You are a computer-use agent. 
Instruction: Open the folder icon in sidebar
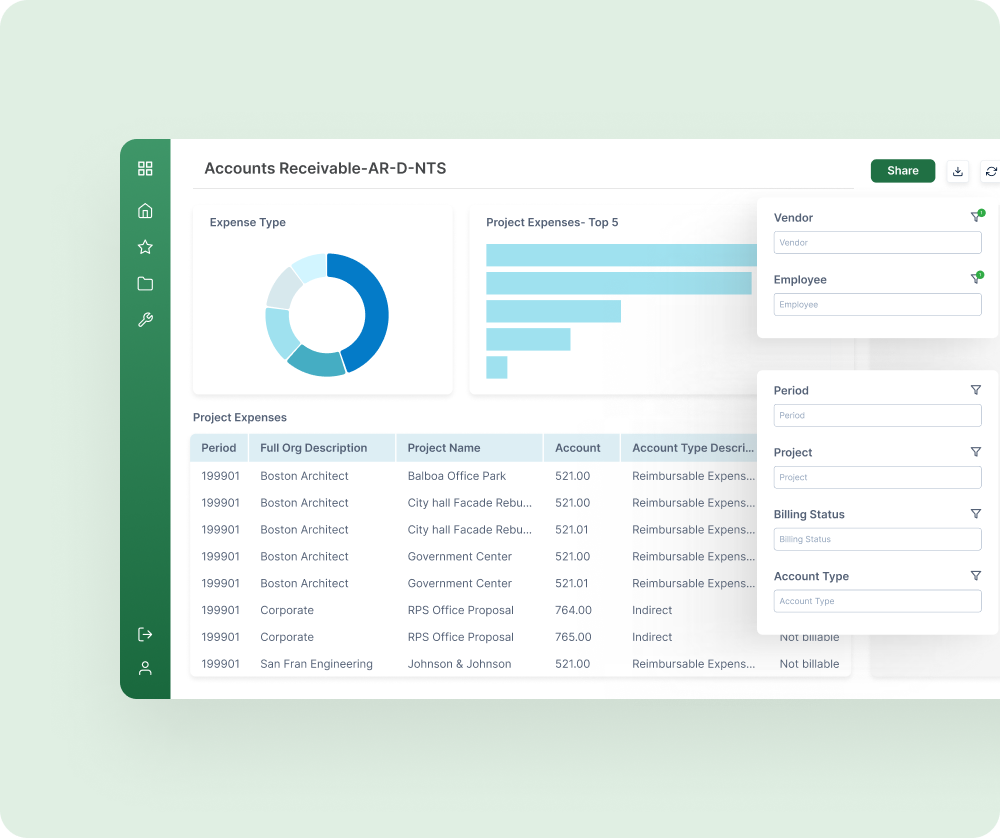[145, 284]
